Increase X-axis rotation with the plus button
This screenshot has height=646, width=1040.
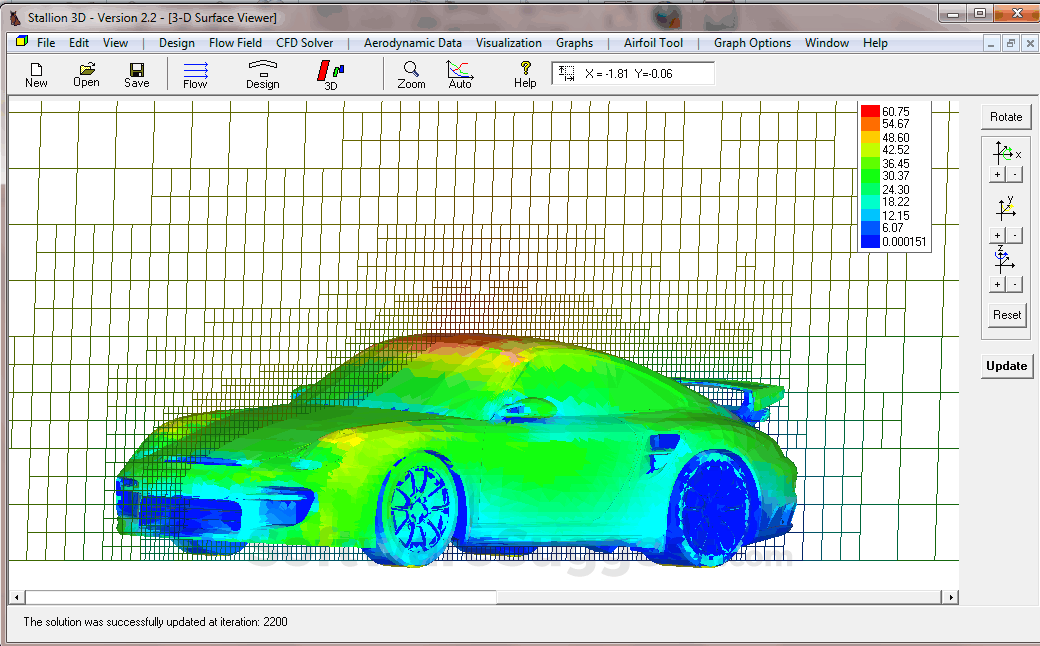[x=996, y=173]
